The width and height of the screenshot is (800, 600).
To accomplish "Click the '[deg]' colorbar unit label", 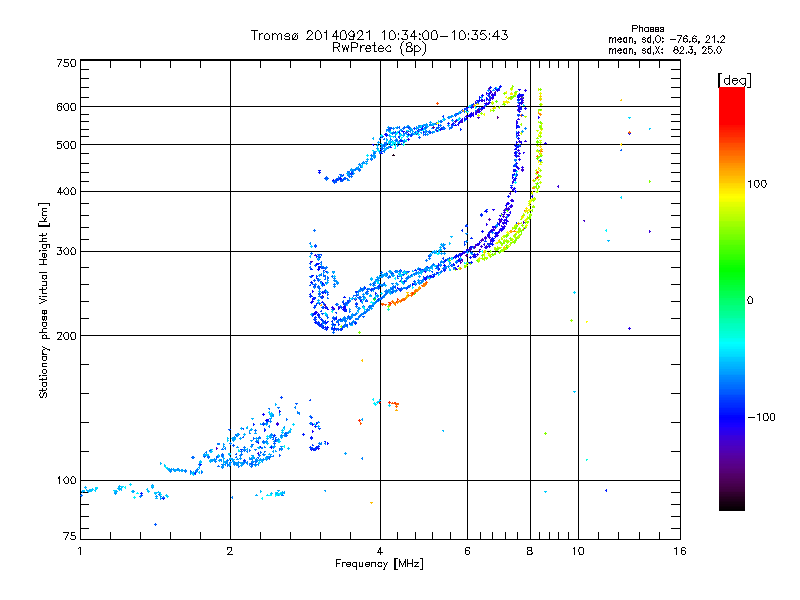I will [x=734, y=80].
